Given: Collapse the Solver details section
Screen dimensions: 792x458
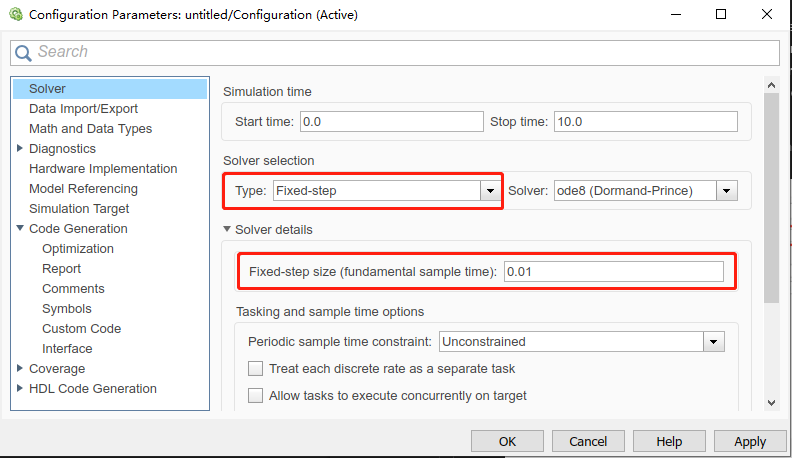Looking at the screenshot, I should point(227,229).
